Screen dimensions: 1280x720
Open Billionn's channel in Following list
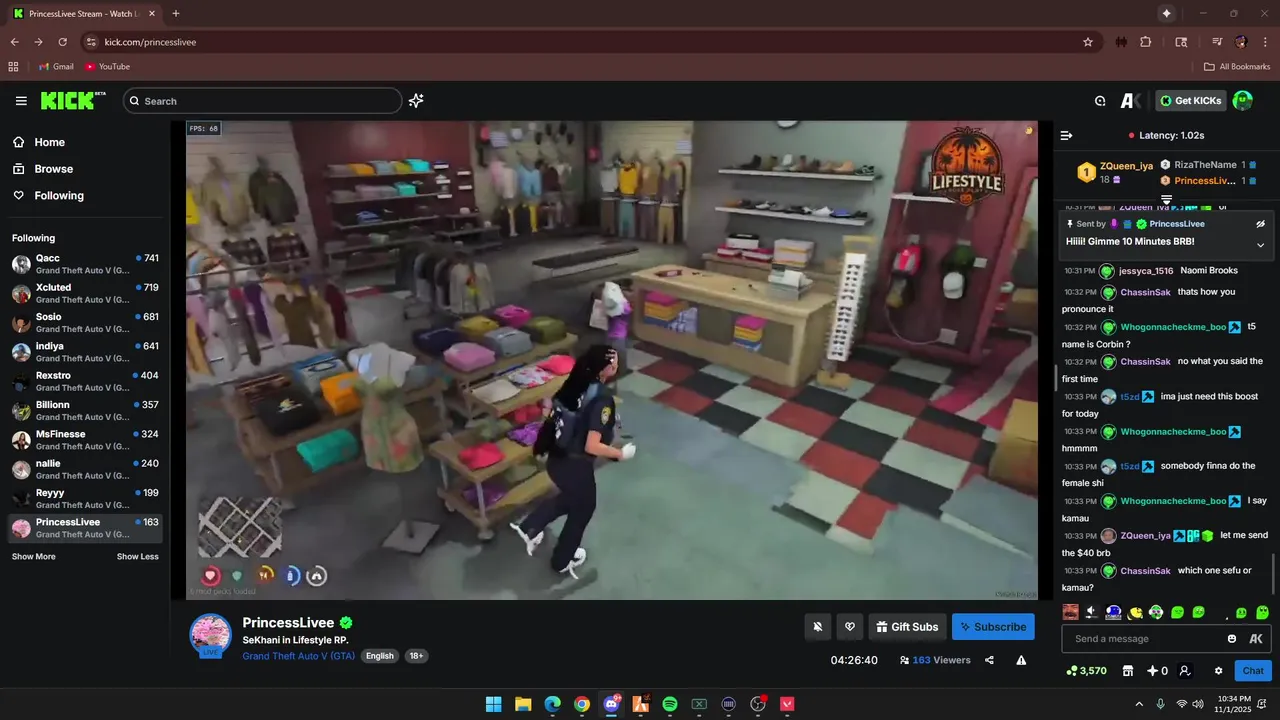click(85, 410)
